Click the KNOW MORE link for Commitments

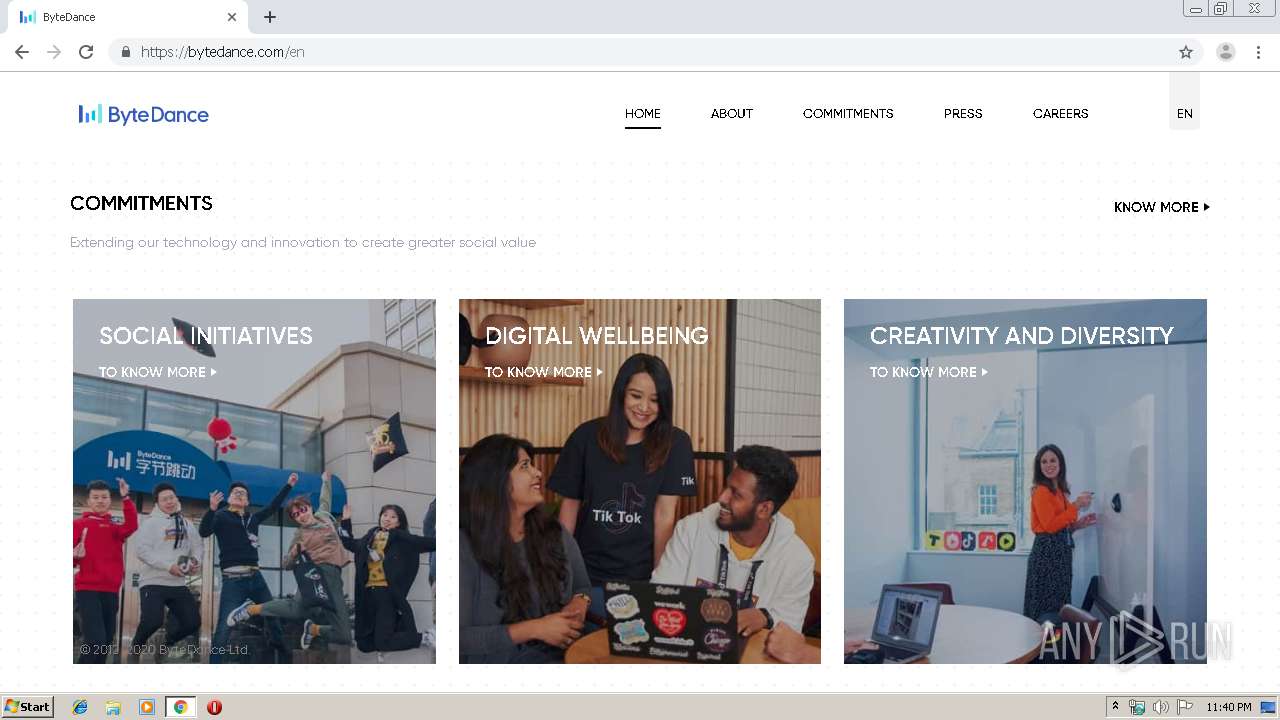point(1162,207)
